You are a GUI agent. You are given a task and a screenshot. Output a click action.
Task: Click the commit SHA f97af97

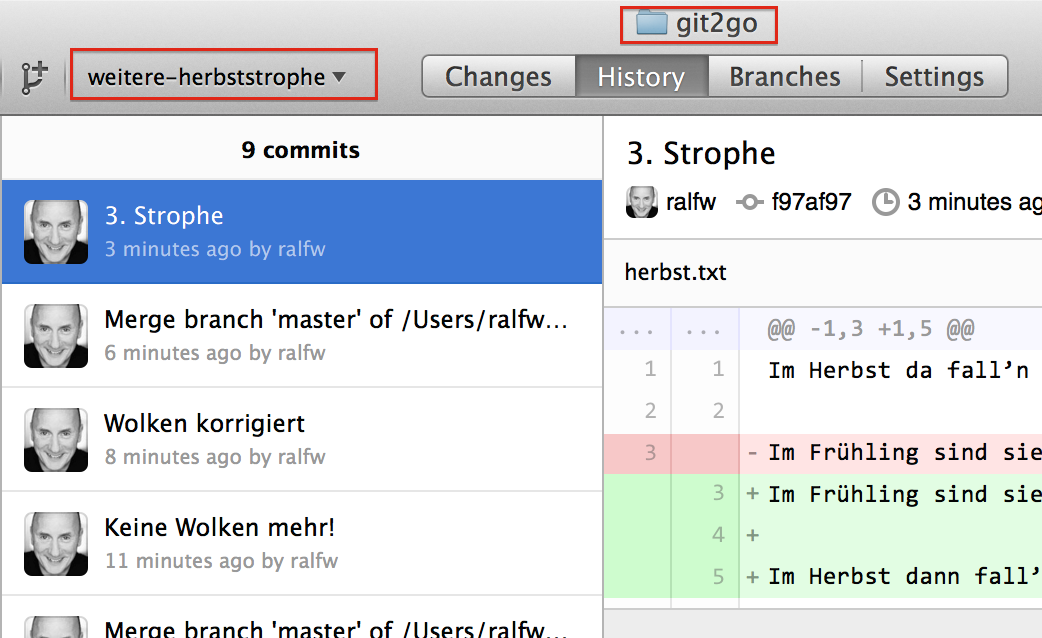click(811, 202)
